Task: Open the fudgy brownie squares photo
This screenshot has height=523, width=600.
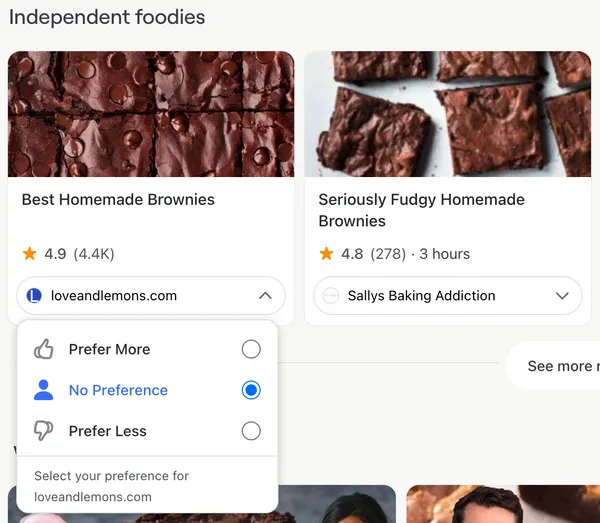Action: 448,114
